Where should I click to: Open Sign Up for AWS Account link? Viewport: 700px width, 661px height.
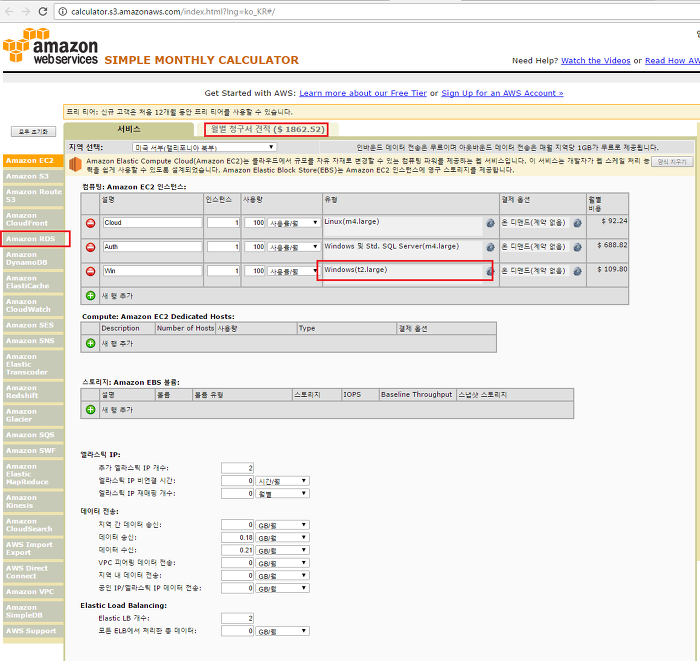502,93
